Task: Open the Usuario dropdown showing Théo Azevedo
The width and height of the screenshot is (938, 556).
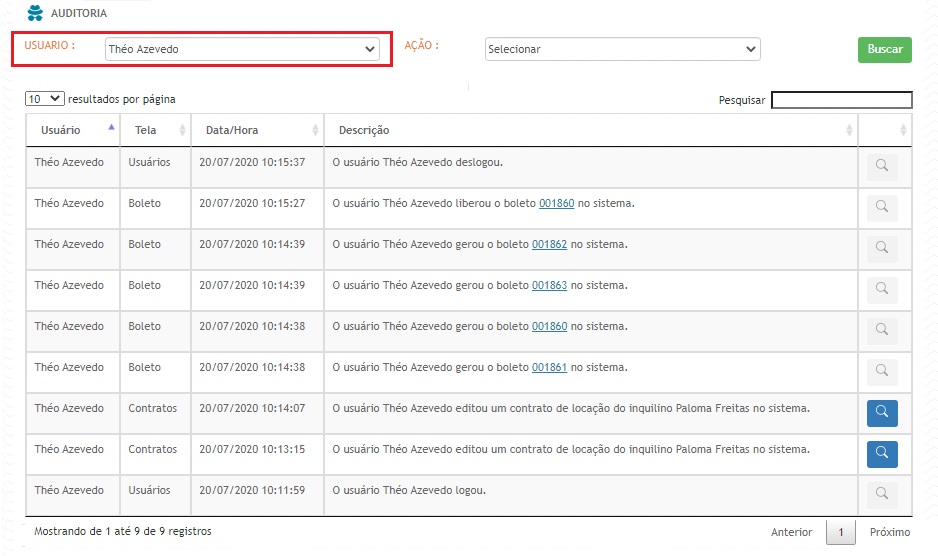Action: pos(242,49)
